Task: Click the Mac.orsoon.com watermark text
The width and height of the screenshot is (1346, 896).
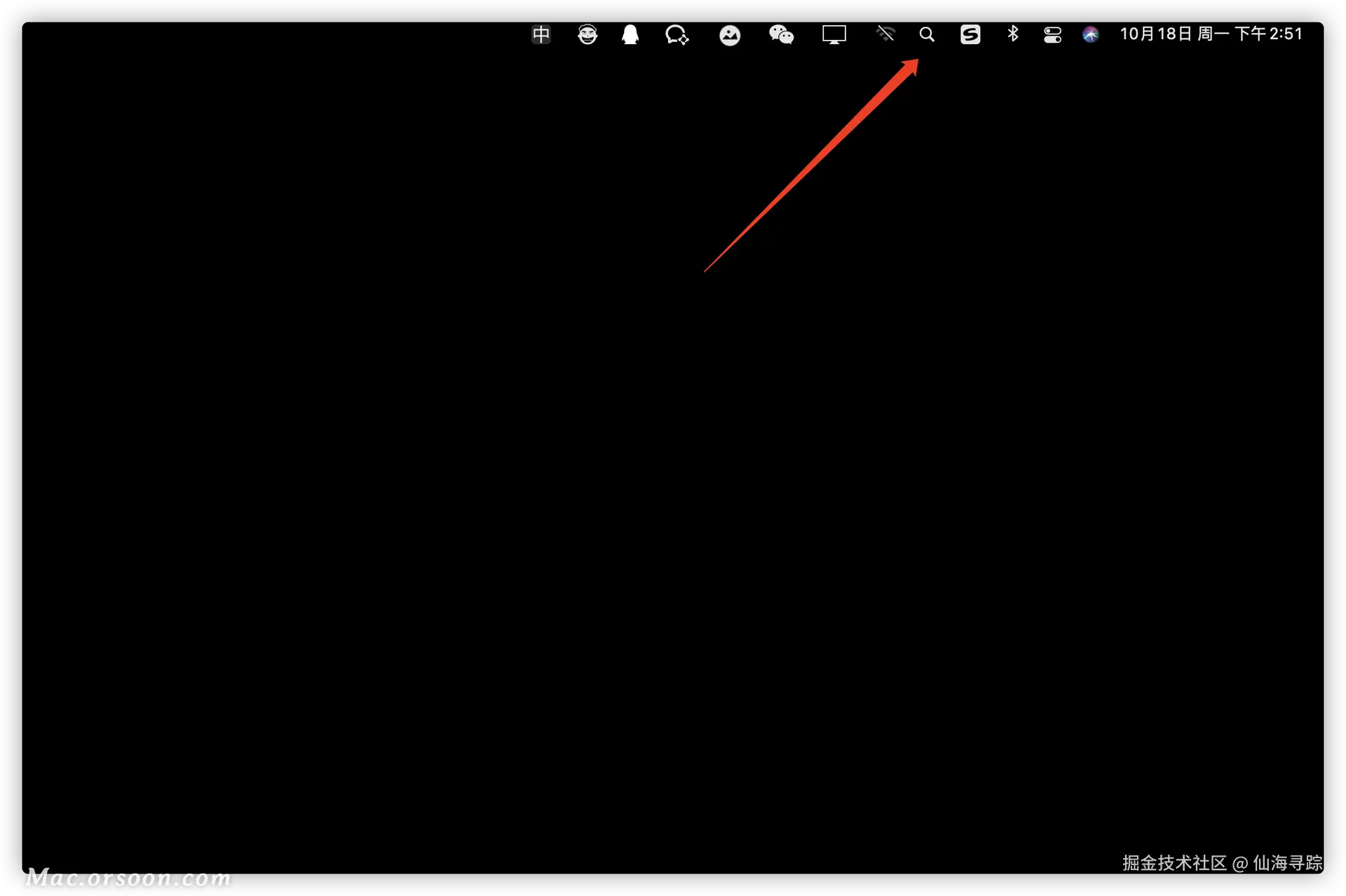Action: (x=128, y=878)
